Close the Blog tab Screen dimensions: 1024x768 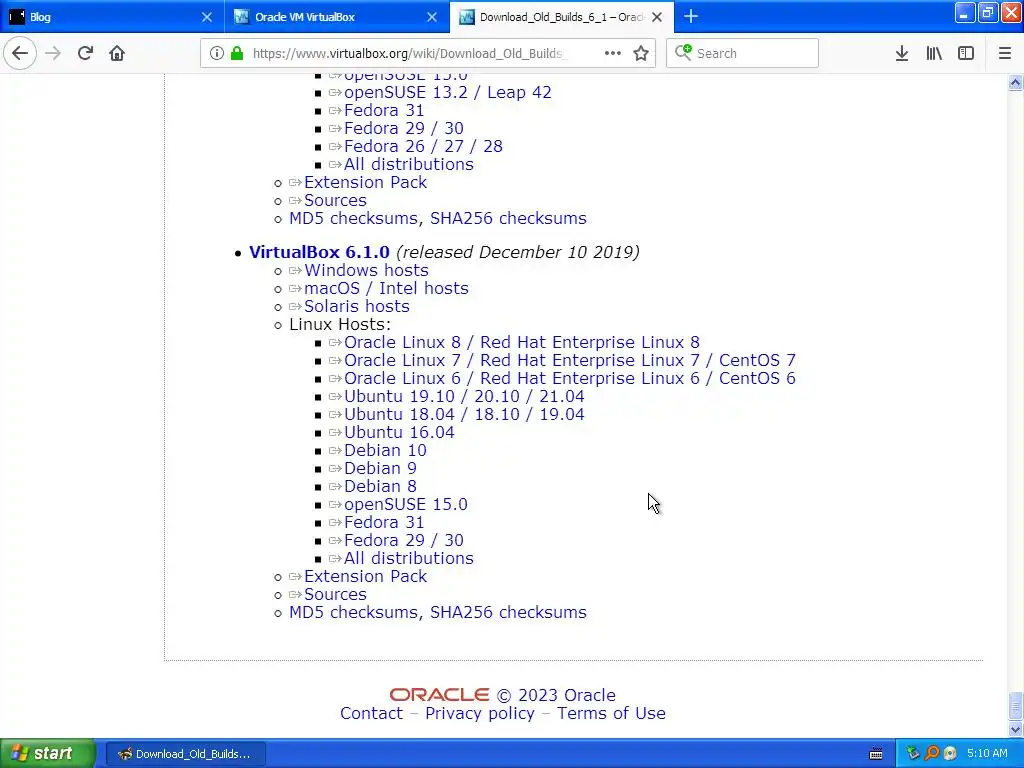click(206, 17)
